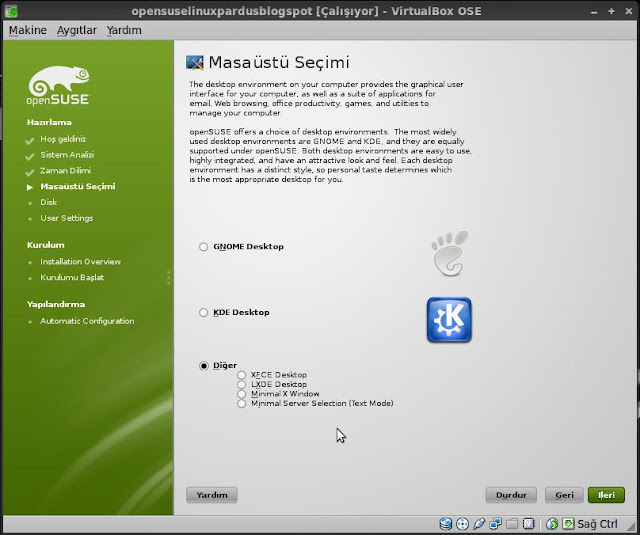Click the mouse integration status icon
Viewport: 640px width, 535px height.
click(552, 524)
